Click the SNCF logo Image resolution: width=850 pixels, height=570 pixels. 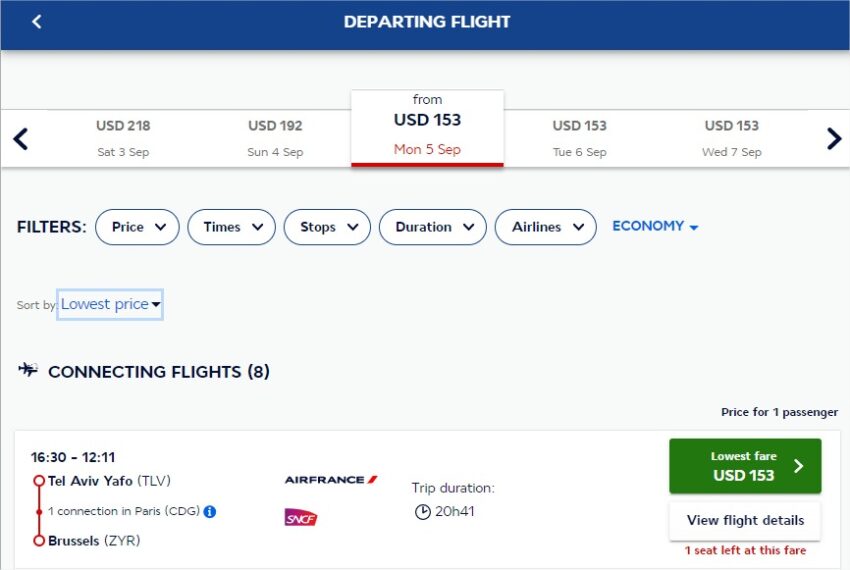pyautogui.click(x=301, y=518)
